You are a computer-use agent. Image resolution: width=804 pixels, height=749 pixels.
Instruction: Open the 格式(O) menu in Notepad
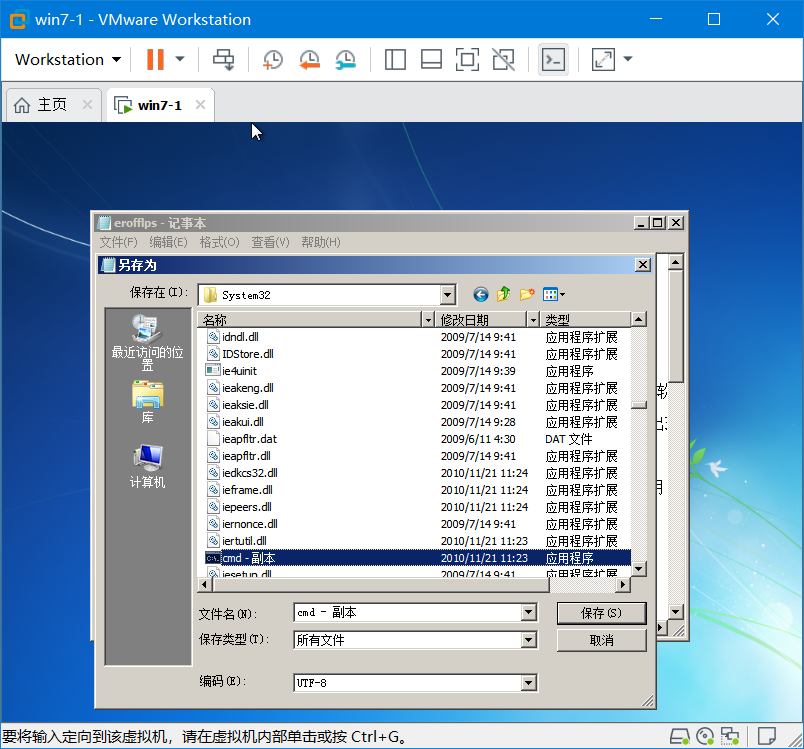pyautogui.click(x=219, y=242)
